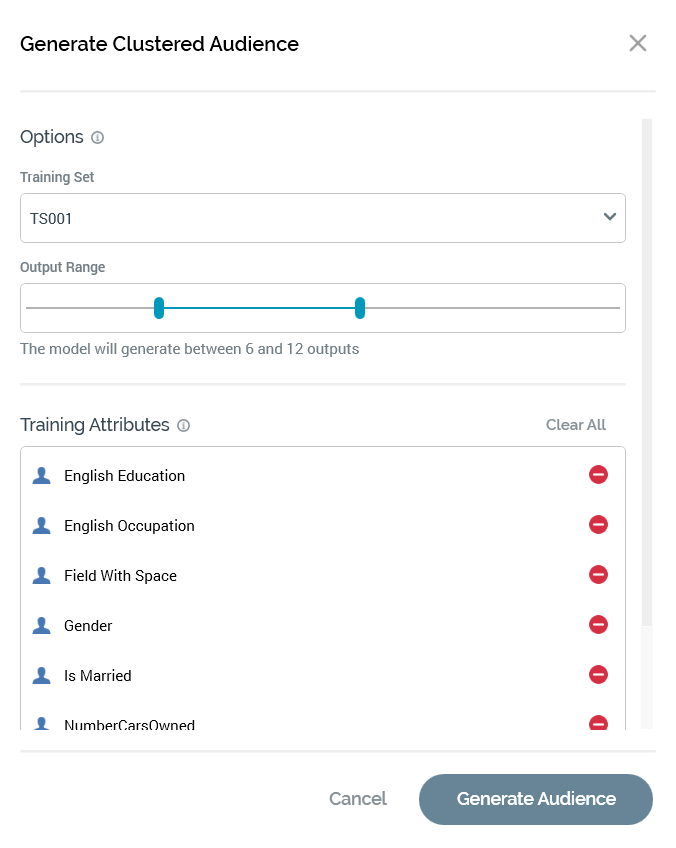Clear All training attributes
Viewport: 676px width, 848px height.
click(x=576, y=425)
